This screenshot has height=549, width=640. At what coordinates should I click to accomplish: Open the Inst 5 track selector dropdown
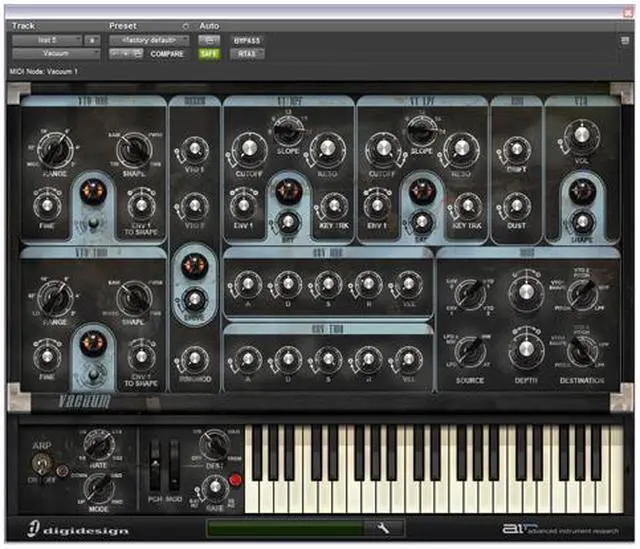coord(47,40)
